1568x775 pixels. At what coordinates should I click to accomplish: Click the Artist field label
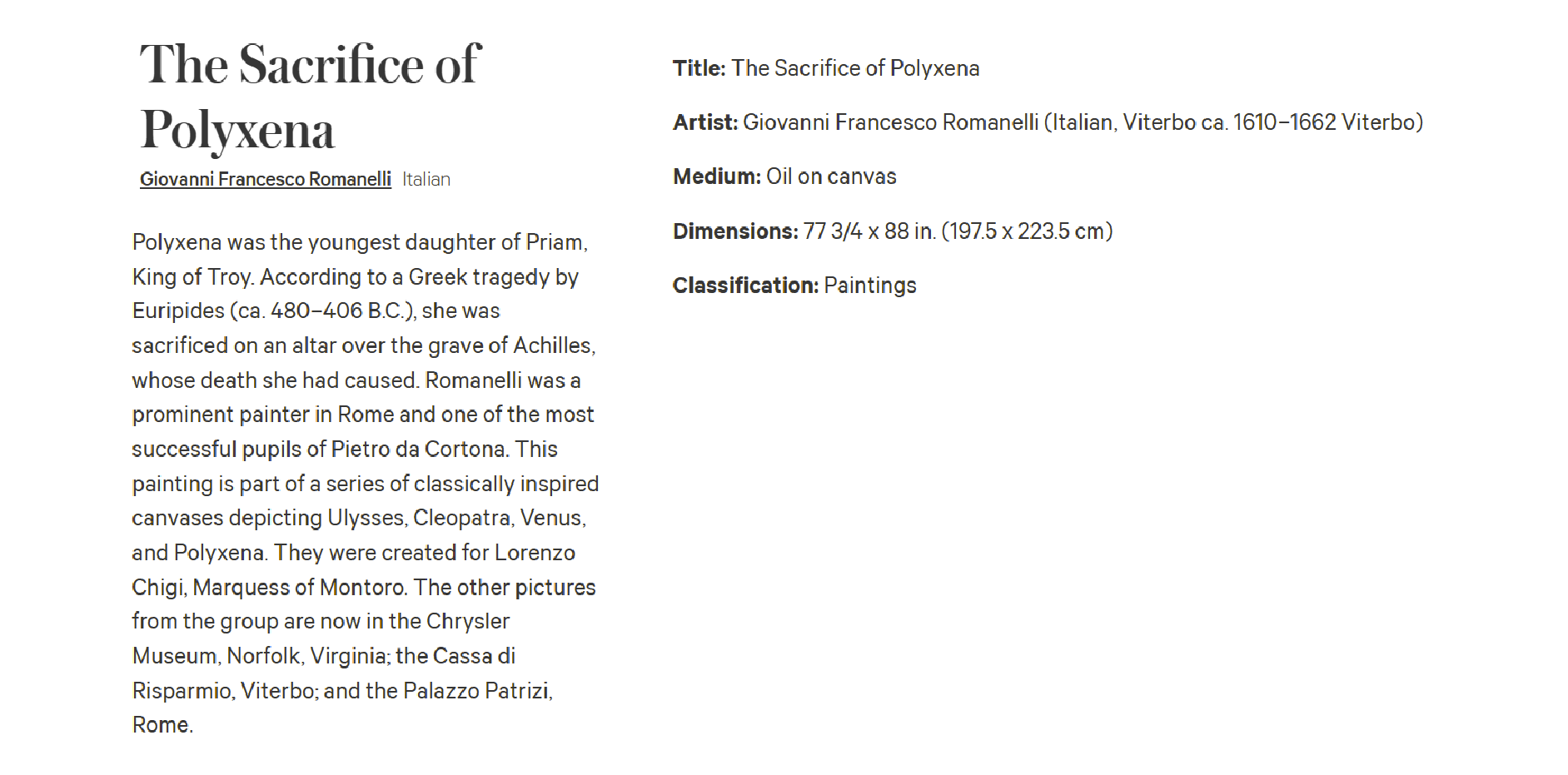[705, 122]
